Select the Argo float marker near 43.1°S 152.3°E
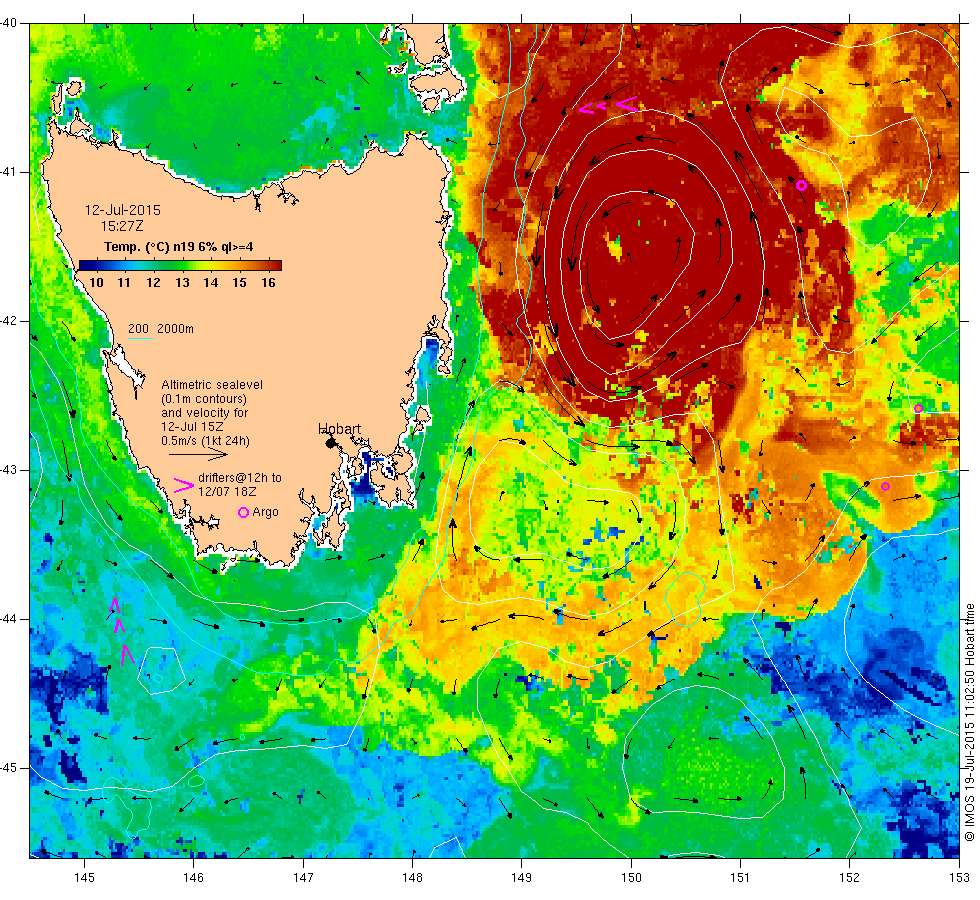Image resolution: width=980 pixels, height=900 pixels. (885, 486)
